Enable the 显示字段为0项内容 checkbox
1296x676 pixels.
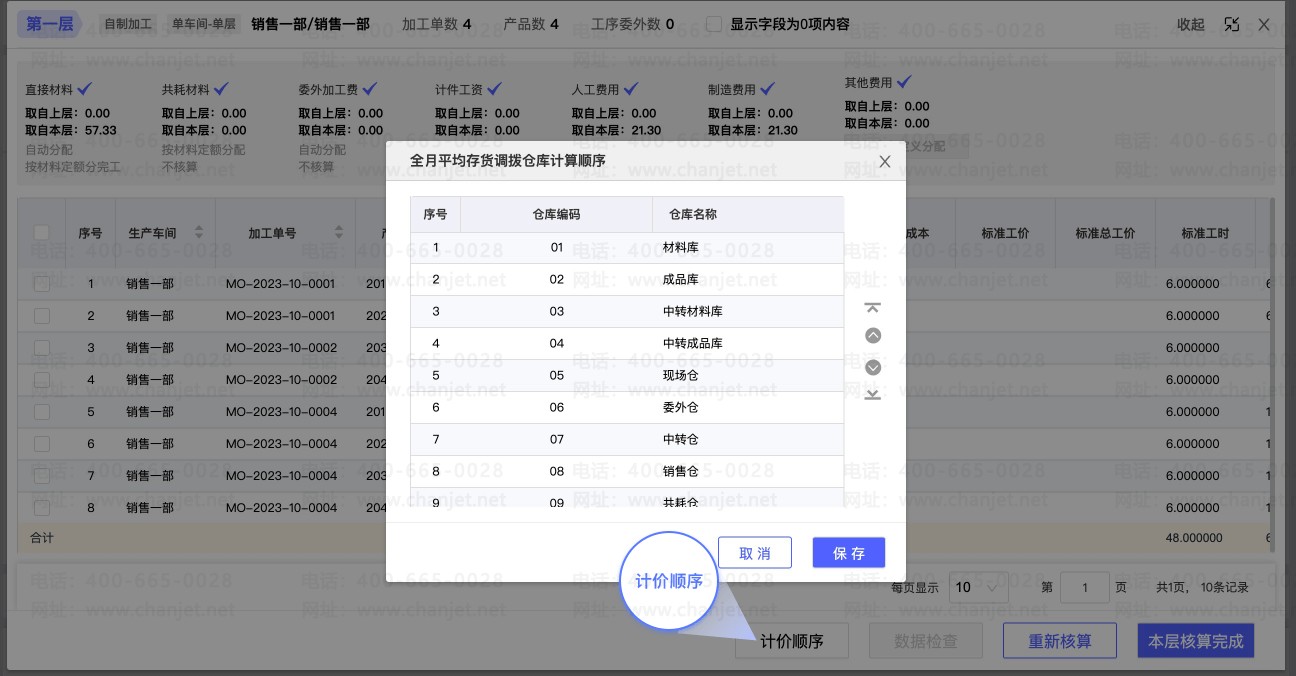pyautogui.click(x=714, y=24)
